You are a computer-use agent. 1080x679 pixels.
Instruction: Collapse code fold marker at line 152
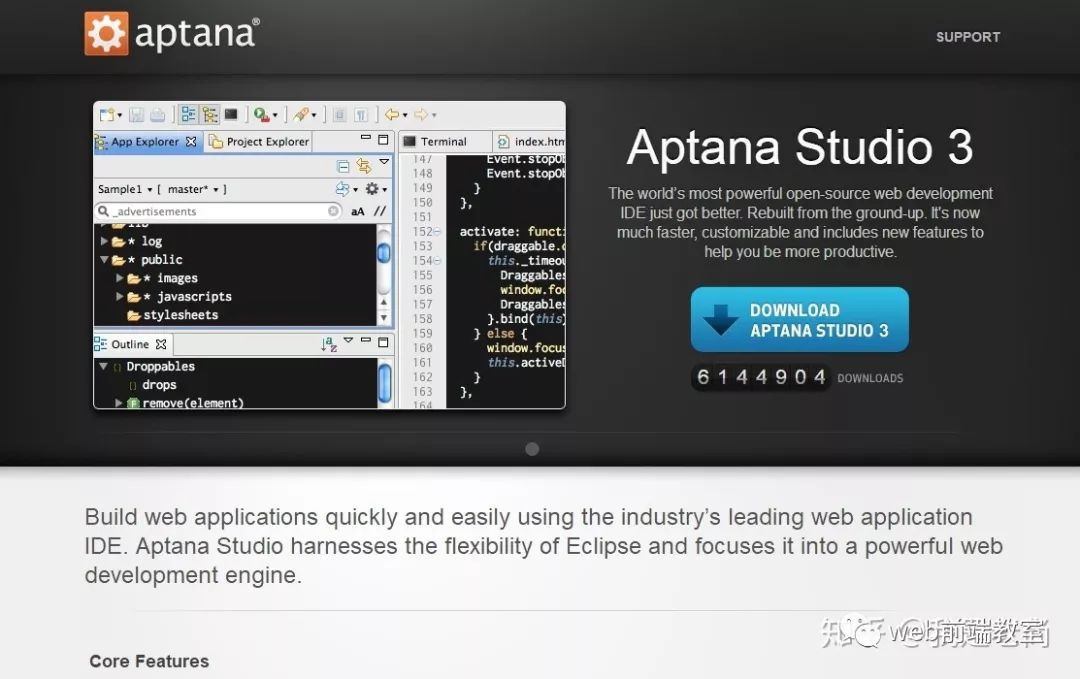[437, 232]
